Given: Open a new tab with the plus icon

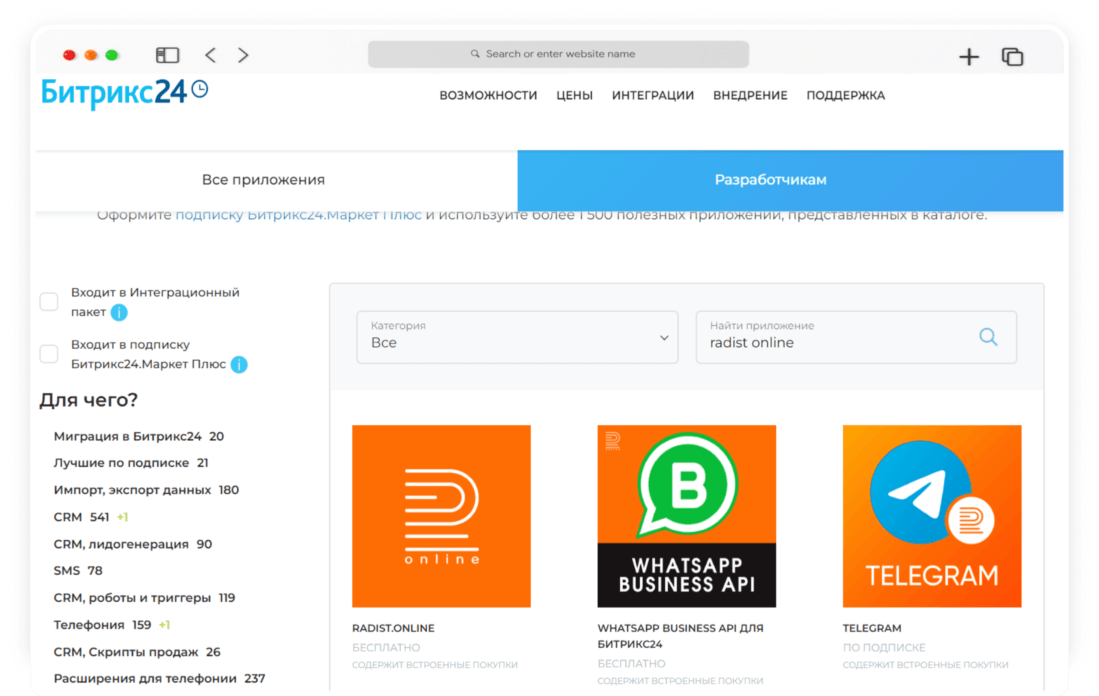Looking at the screenshot, I should (x=969, y=57).
